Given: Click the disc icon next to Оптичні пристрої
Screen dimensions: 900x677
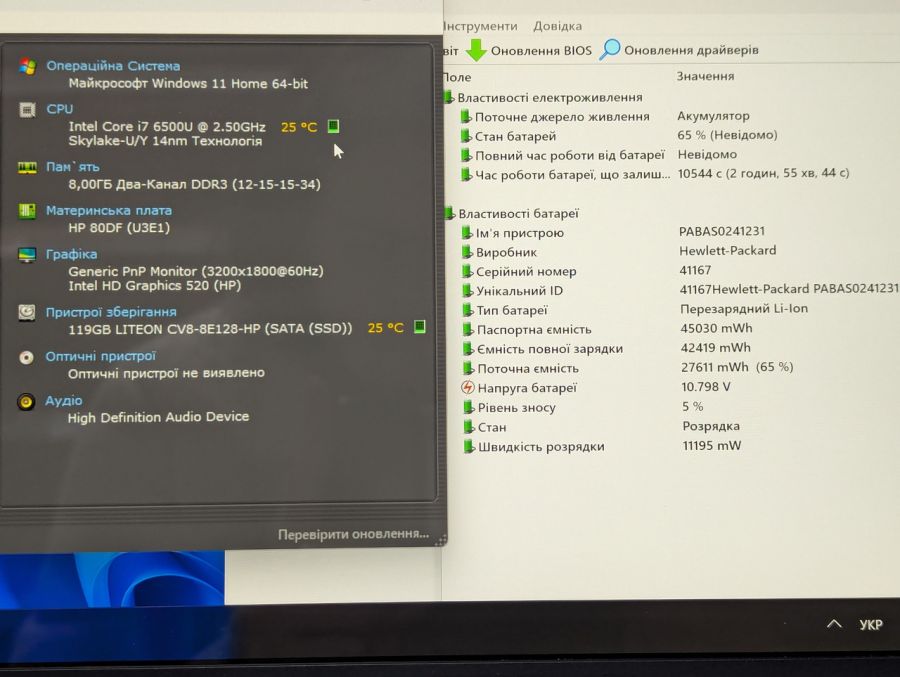Looking at the screenshot, I should [x=26, y=357].
